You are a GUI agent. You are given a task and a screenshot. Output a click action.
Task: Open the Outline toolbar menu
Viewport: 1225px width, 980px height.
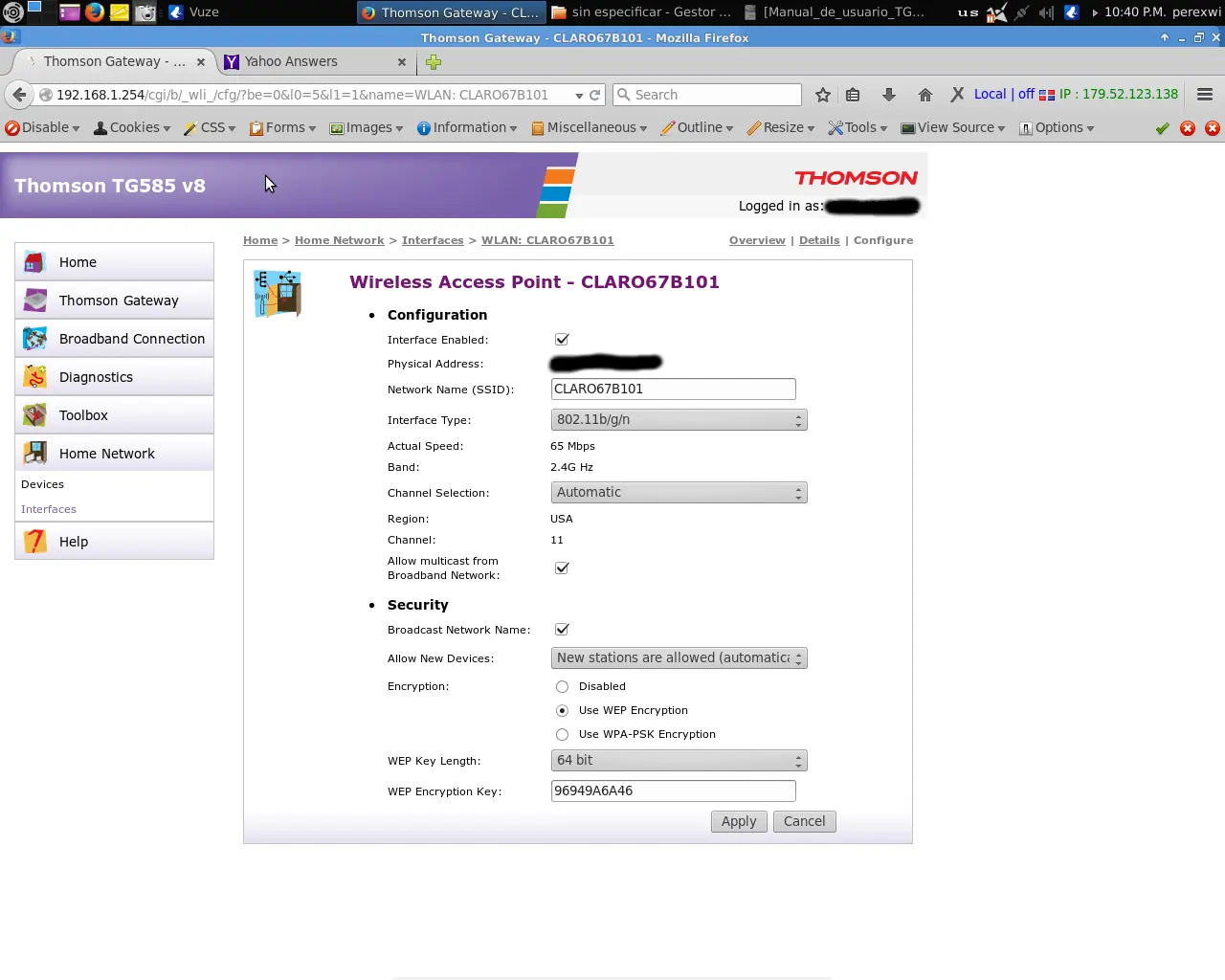click(x=697, y=128)
